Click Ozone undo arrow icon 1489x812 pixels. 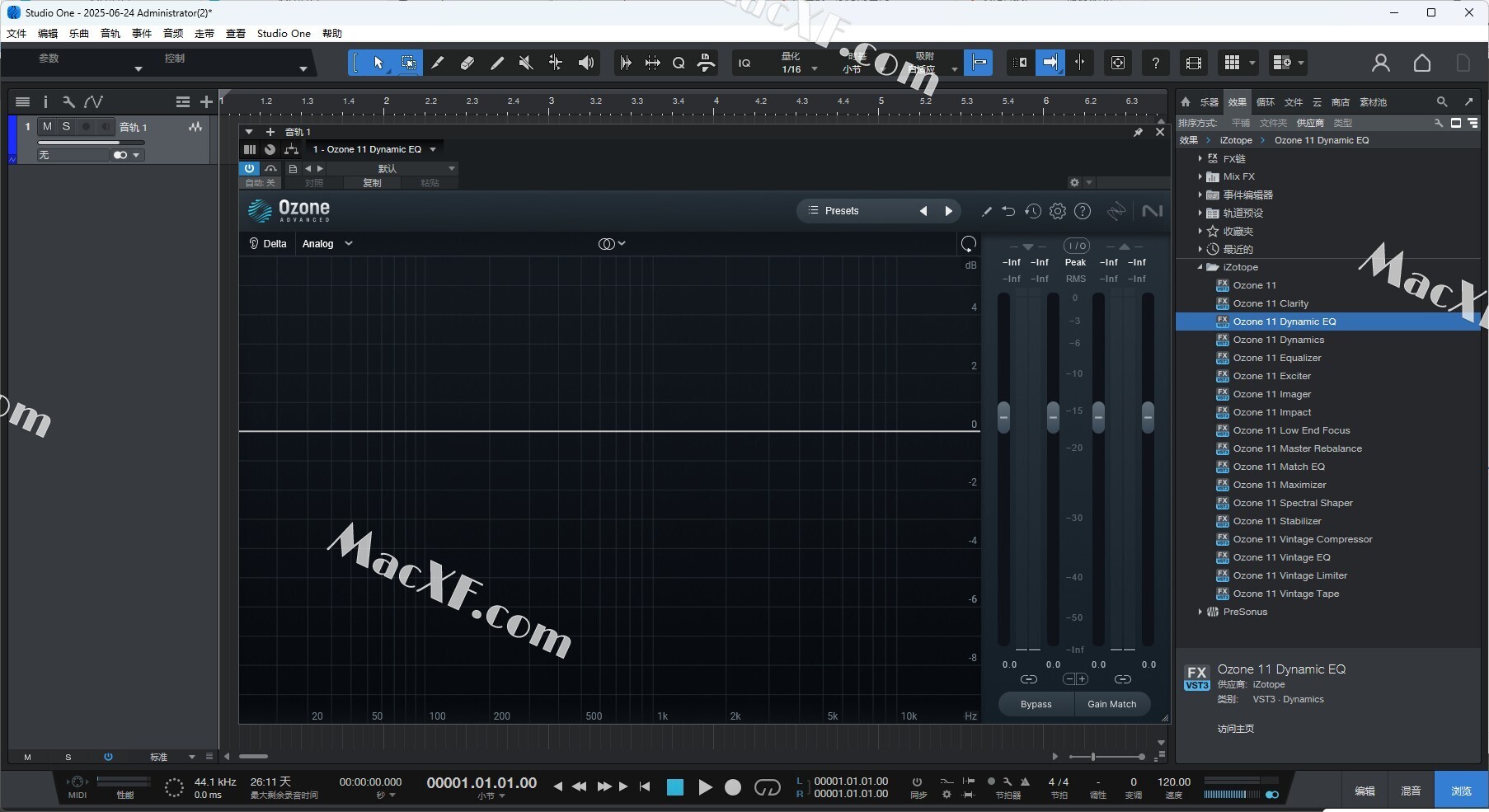tap(1008, 211)
